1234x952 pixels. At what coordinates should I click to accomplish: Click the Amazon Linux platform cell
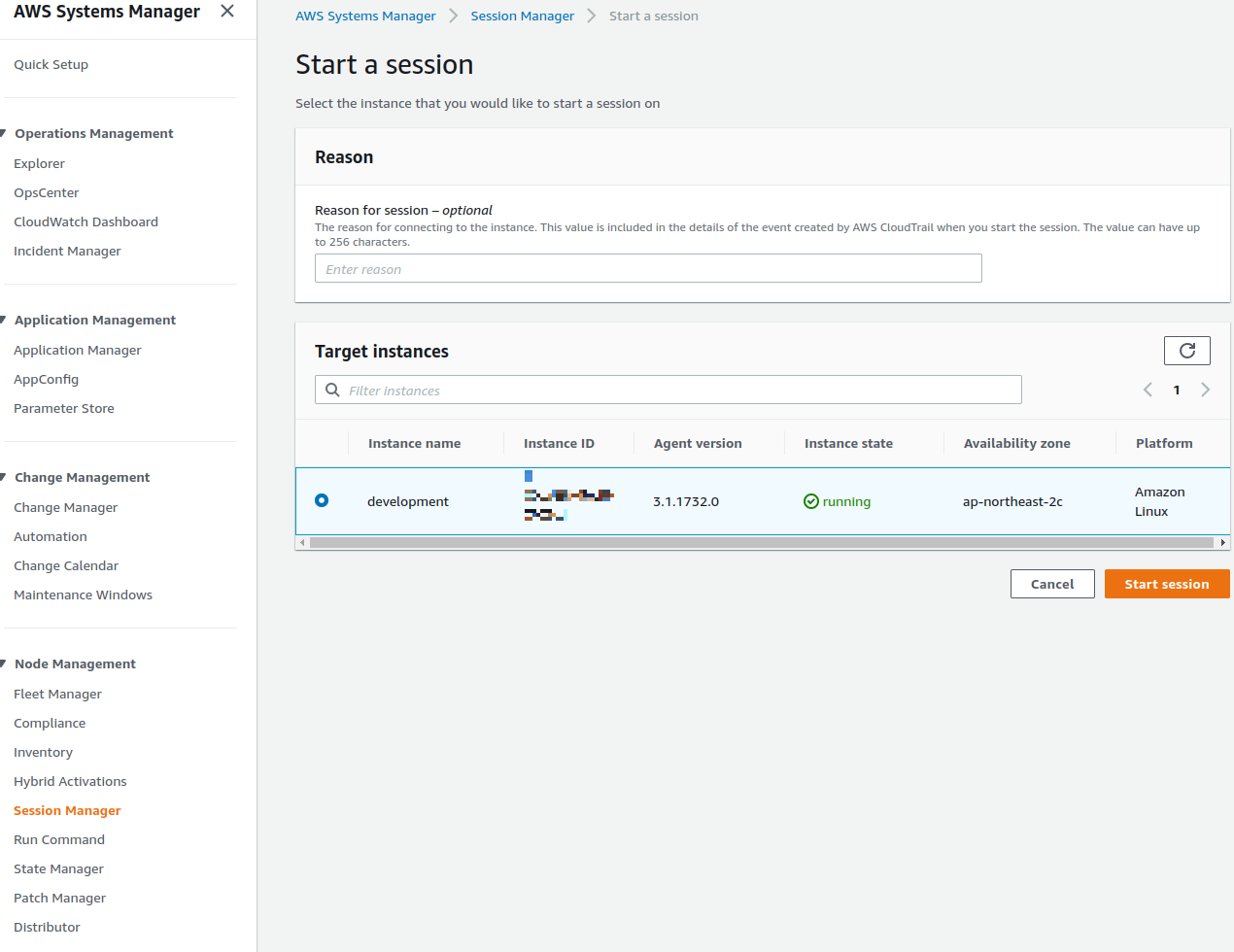pyautogui.click(x=1159, y=501)
